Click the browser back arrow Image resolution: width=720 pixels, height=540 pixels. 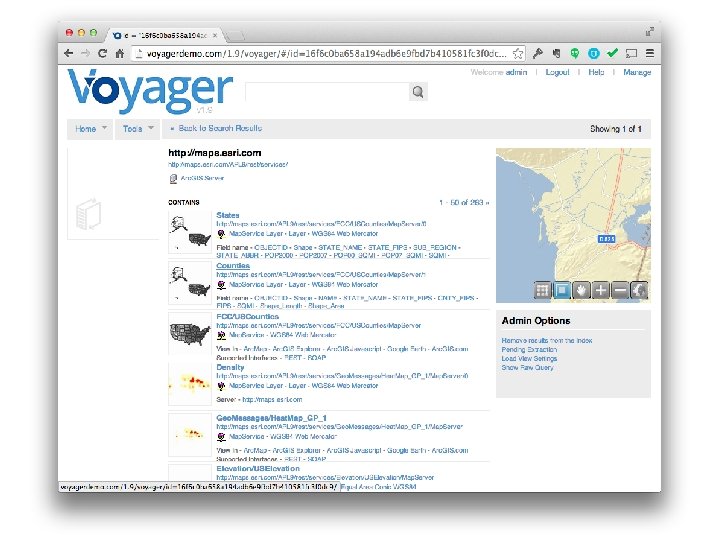(x=68, y=53)
